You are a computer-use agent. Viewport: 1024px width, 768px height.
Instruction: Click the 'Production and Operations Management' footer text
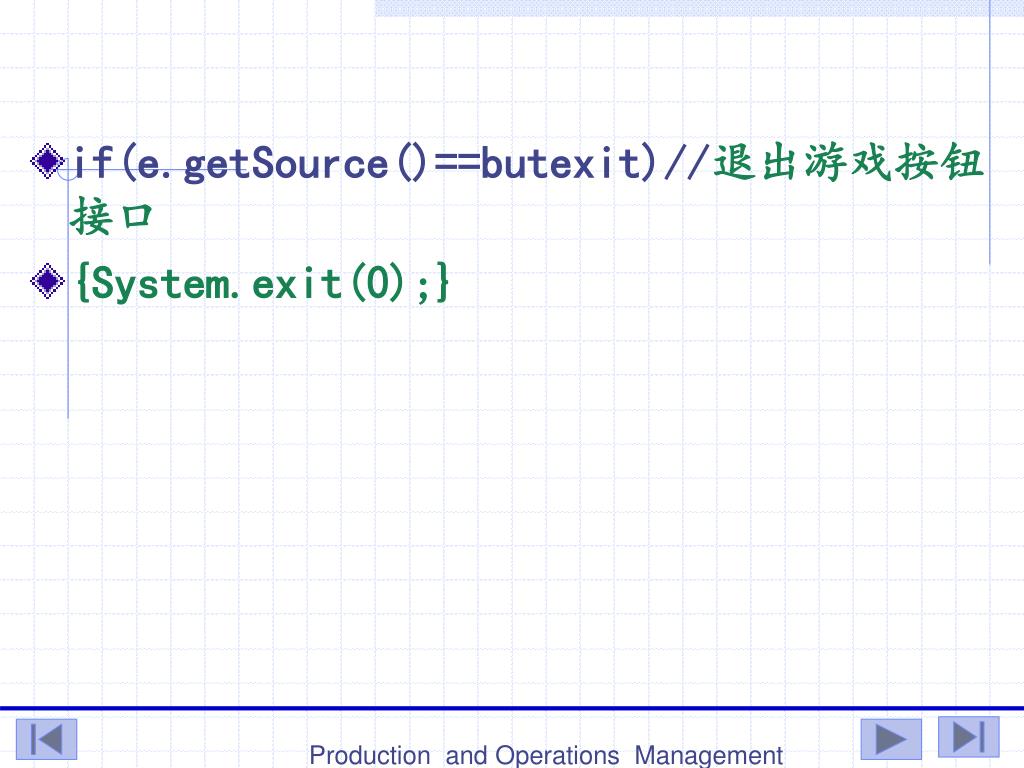tap(546, 755)
